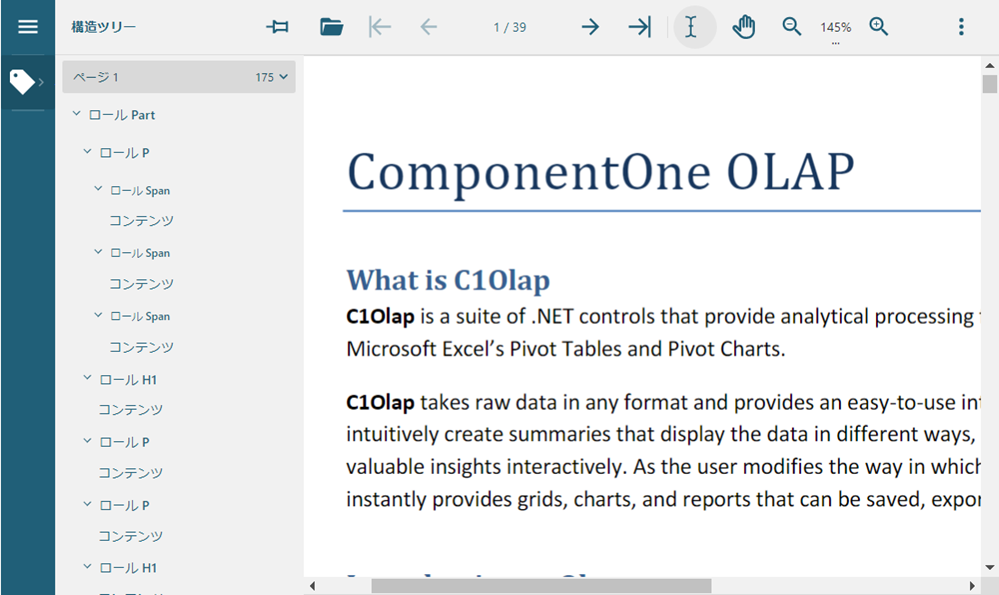This screenshot has height=595, width=999.
Task: Click the line starting 'instantly provides grids, charts'
Action: [x=663, y=499]
